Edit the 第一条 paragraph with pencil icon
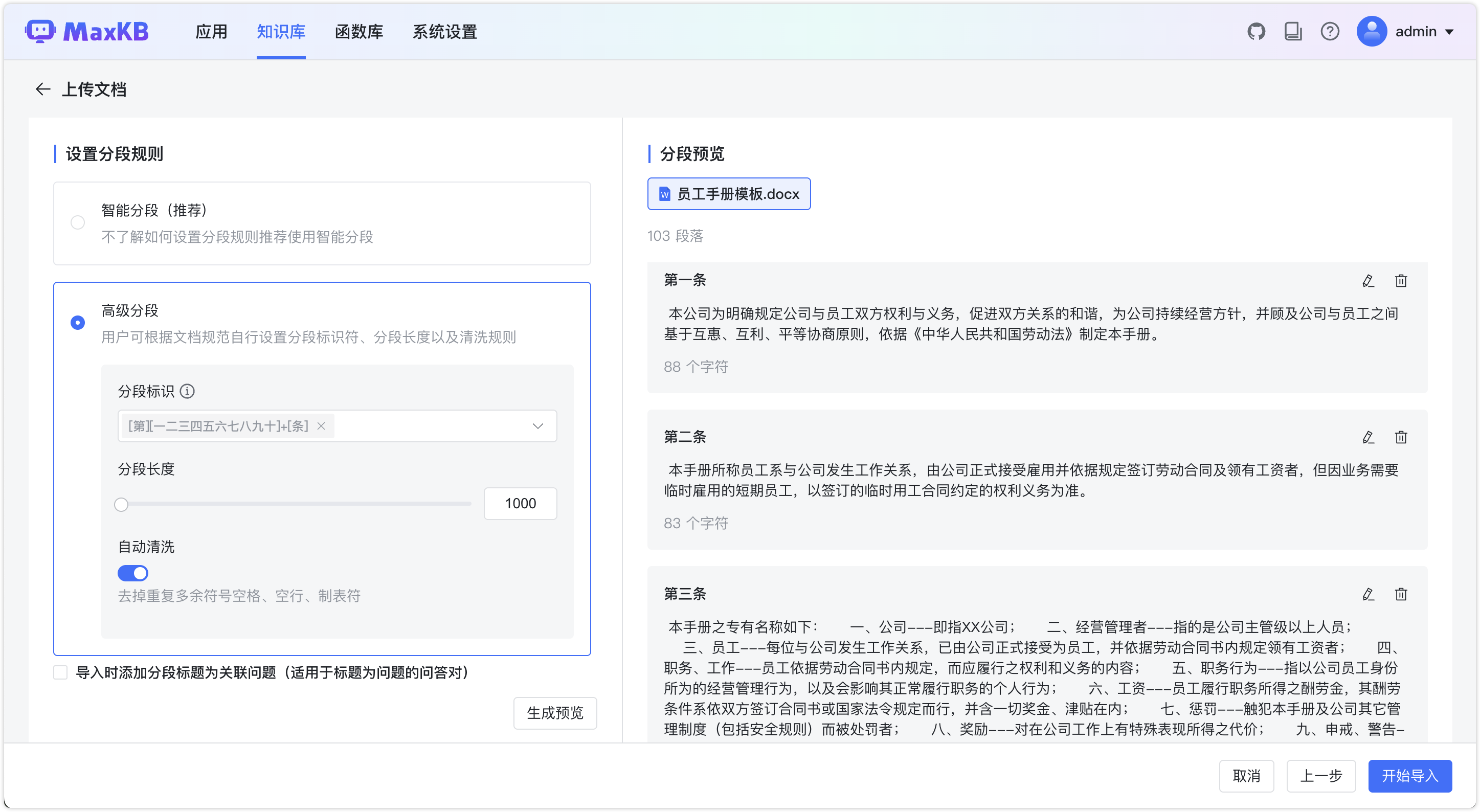Screen dimensions: 1480x812 pyautogui.click(x=1368, y=281)
